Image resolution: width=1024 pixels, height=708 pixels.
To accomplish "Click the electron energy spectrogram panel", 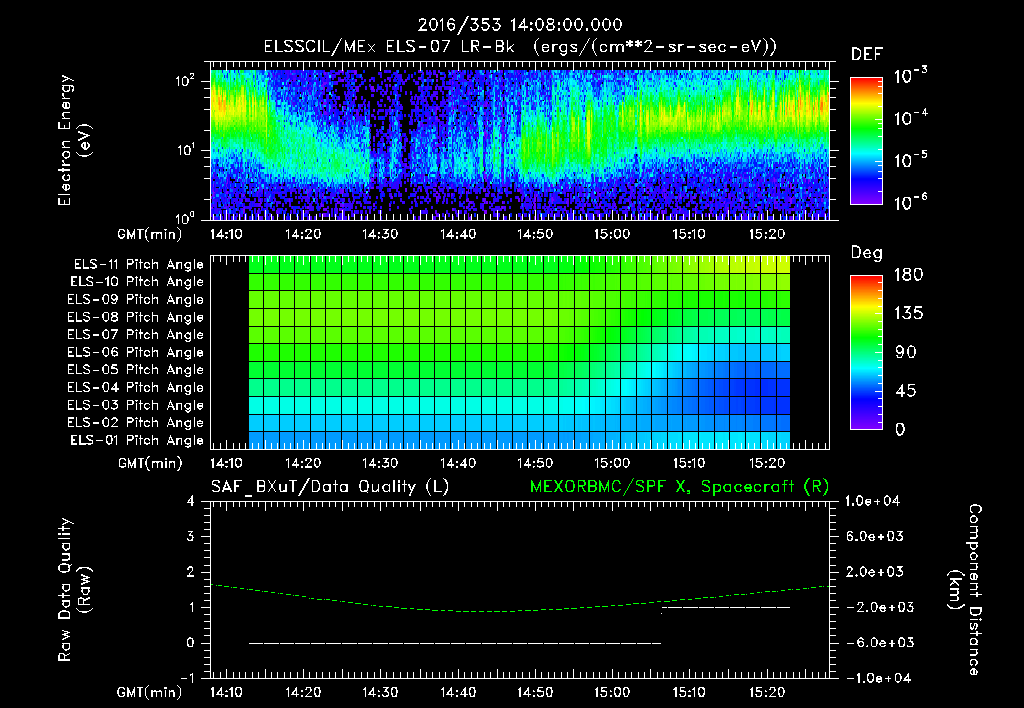I will [520, 141].
